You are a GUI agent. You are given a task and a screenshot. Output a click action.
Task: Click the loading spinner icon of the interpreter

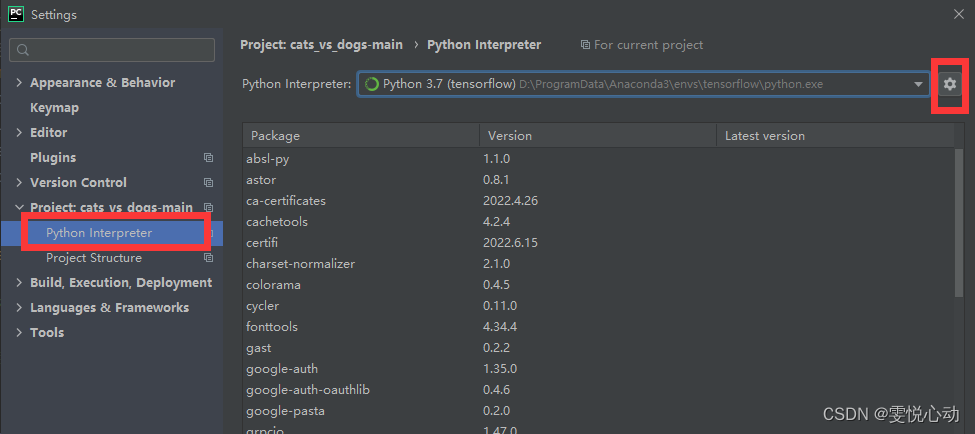click(372, 84)
